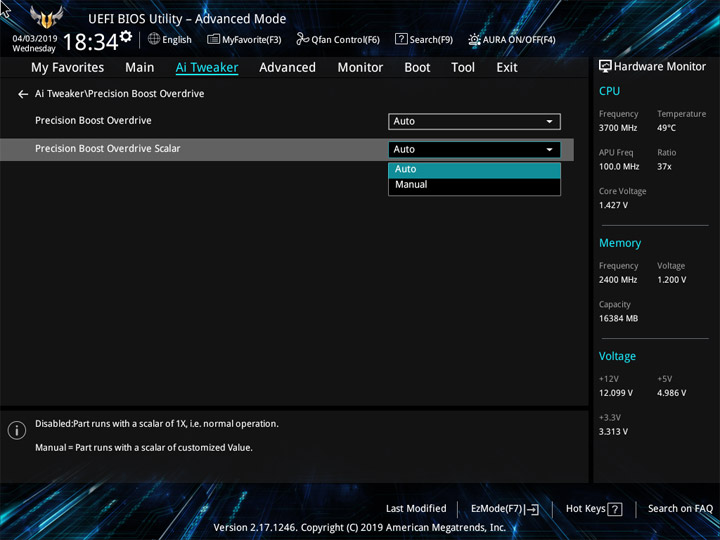The height and width of the screenshot is (540, 720).
Task: Click the EzMode exit arrow icon
Action: (532, 509)
